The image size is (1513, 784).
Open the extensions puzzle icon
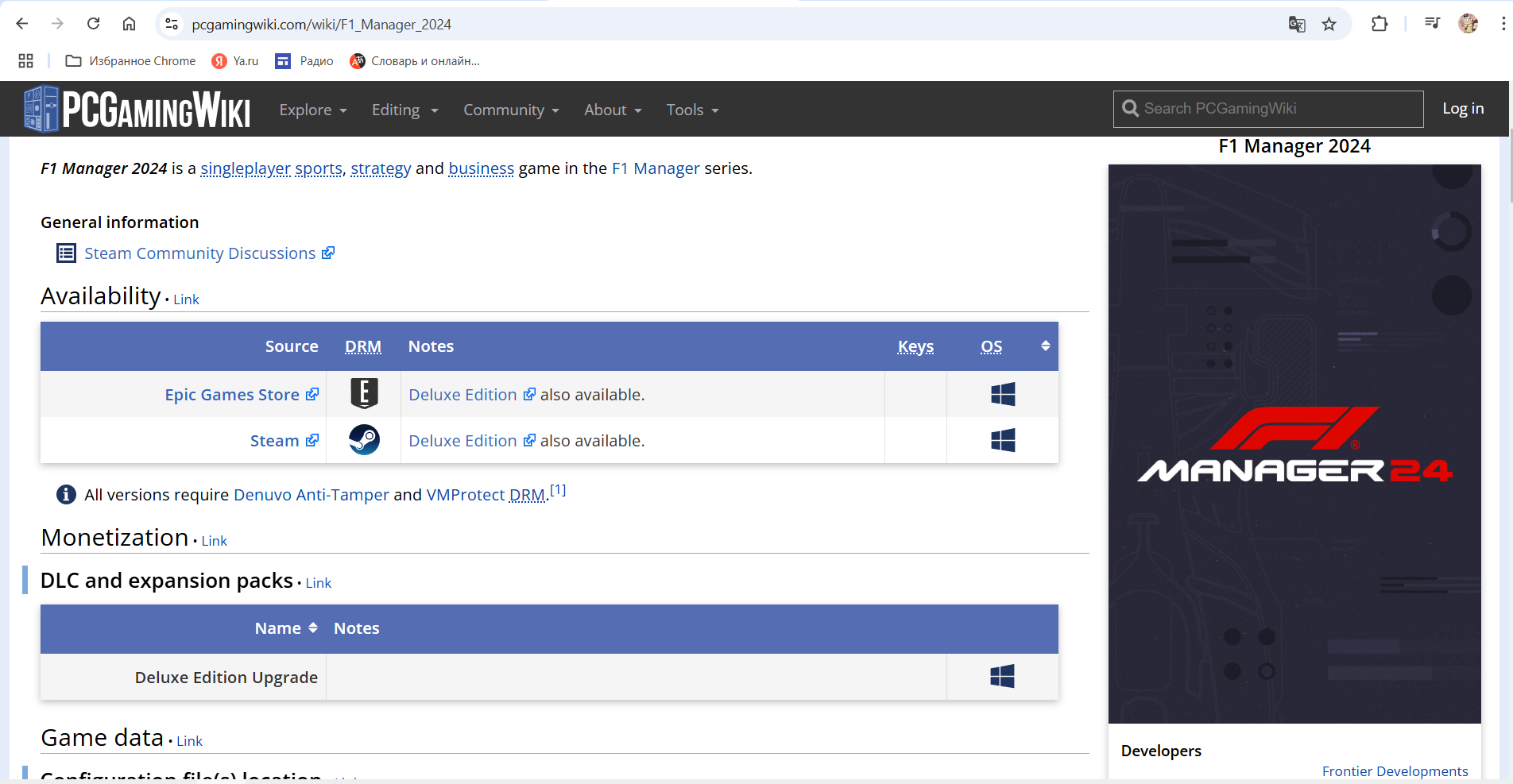coord(1379,24)
